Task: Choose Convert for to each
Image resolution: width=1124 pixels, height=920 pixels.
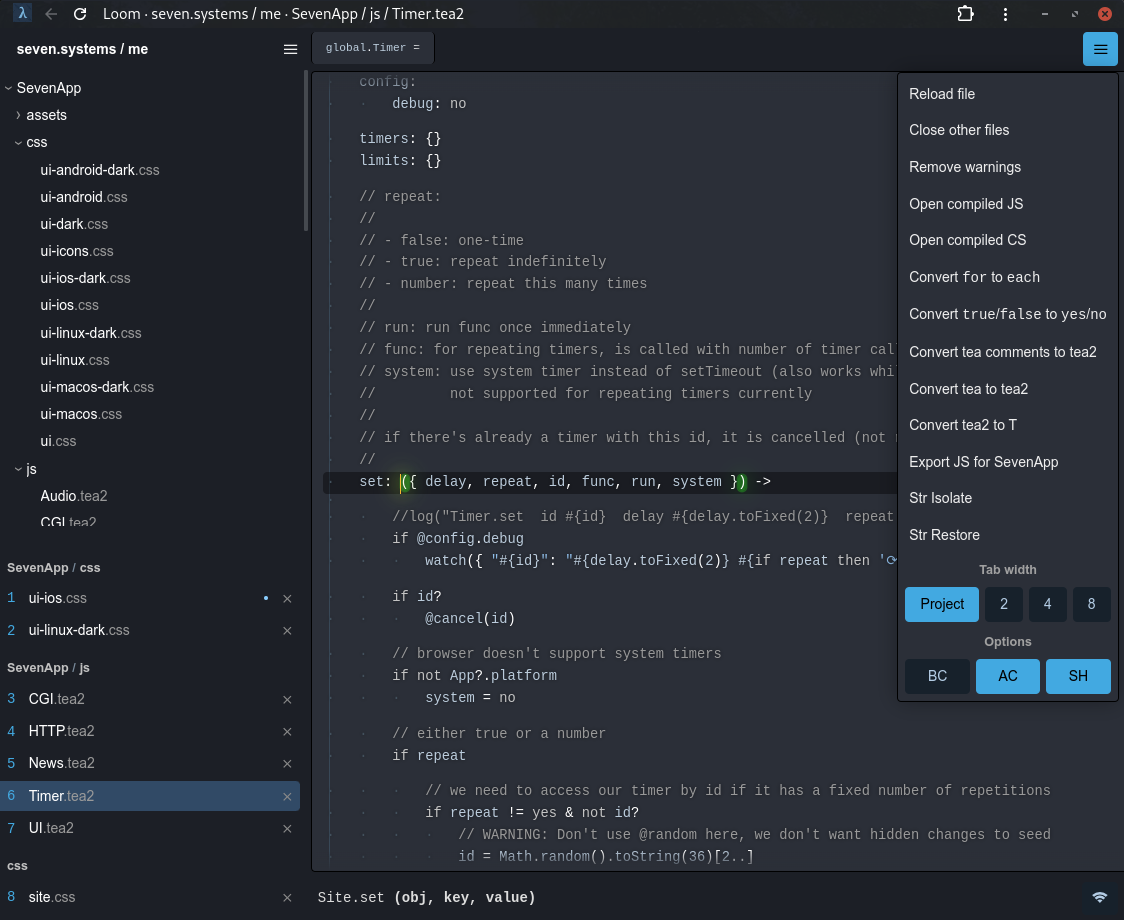Action: tap(1007, 277)
